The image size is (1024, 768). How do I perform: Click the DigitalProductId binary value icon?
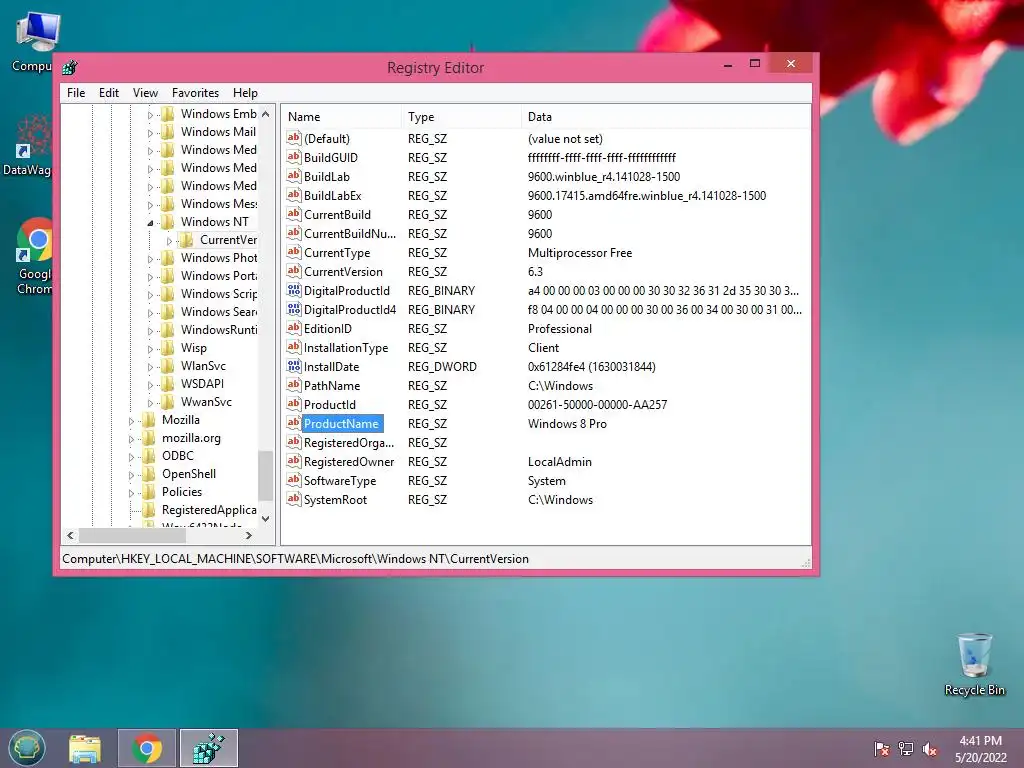coord(294,291)
